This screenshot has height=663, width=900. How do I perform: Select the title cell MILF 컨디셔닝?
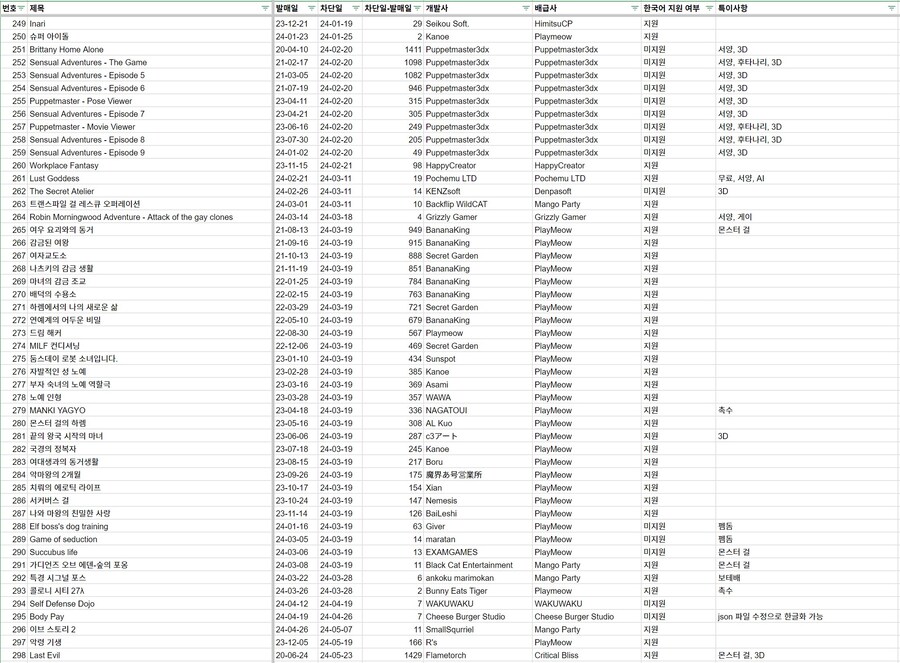click(x=151, y=346)
